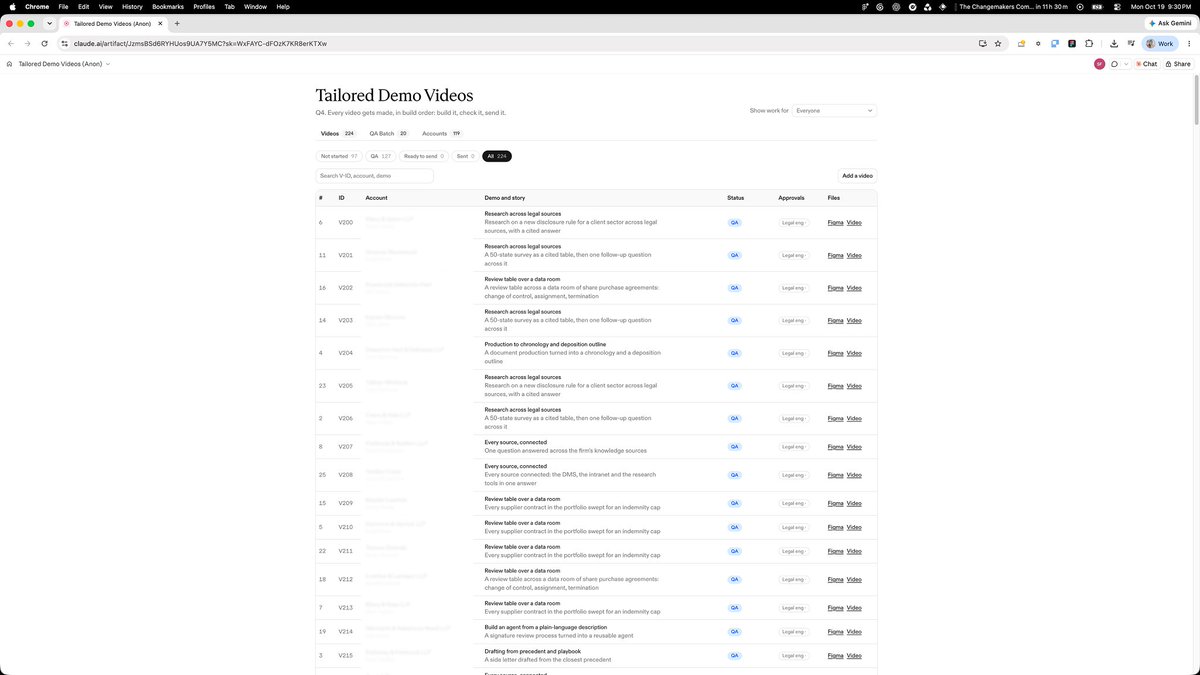
Task: Open the Chrome three-dot menu
Action: coord(1188,43)
